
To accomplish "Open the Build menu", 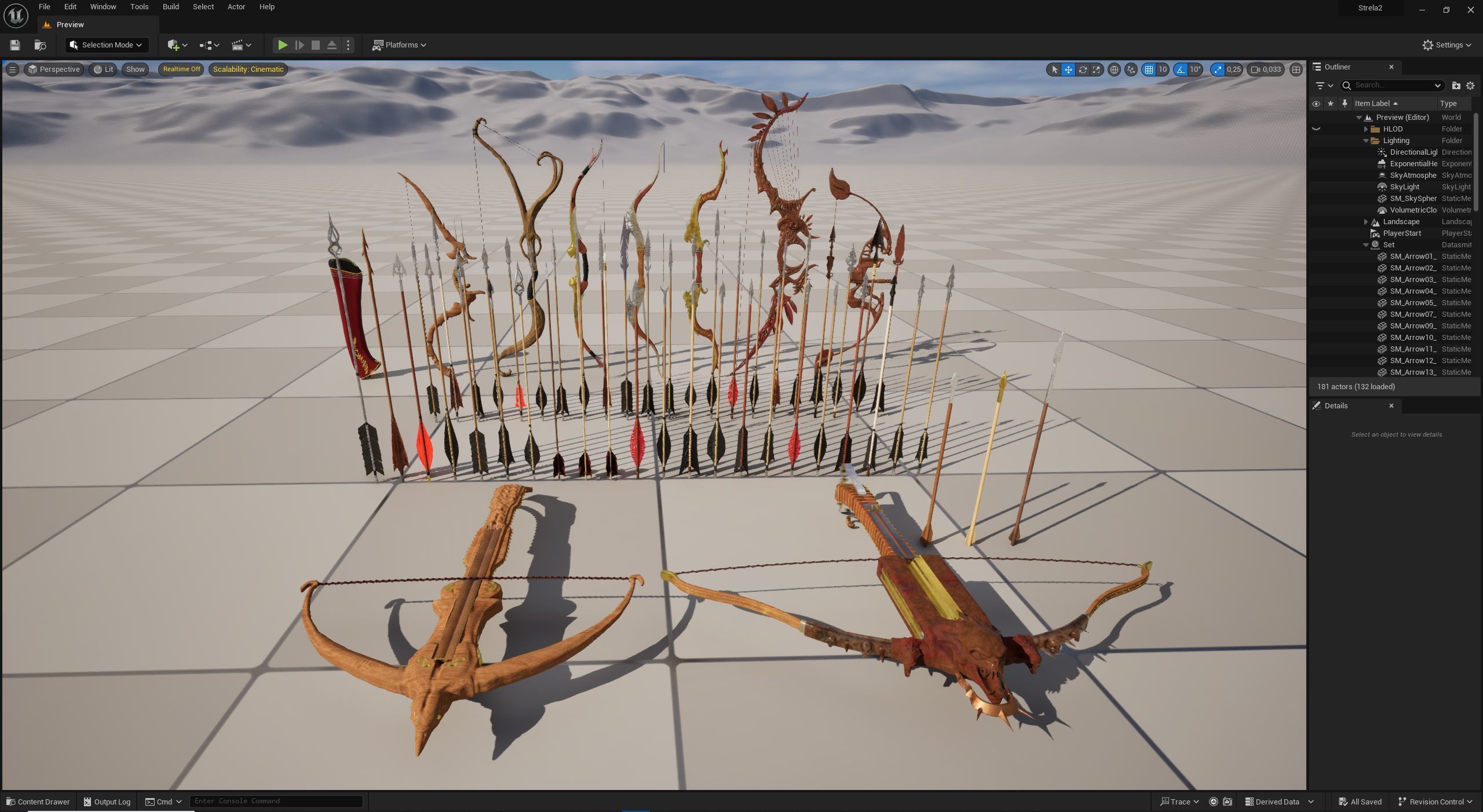I will coord(170,7).
